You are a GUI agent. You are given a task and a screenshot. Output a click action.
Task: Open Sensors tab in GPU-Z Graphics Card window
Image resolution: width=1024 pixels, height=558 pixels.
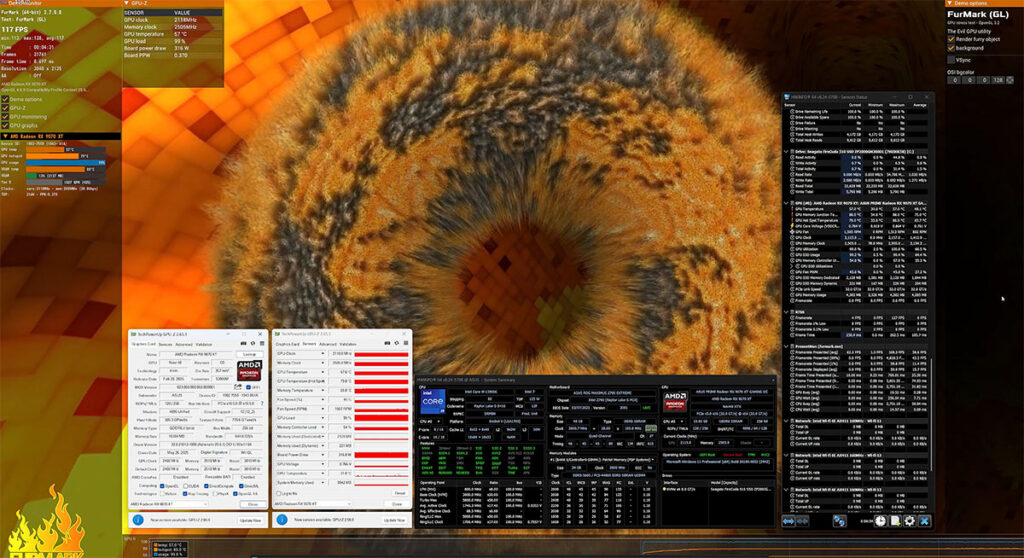(165, 344)
